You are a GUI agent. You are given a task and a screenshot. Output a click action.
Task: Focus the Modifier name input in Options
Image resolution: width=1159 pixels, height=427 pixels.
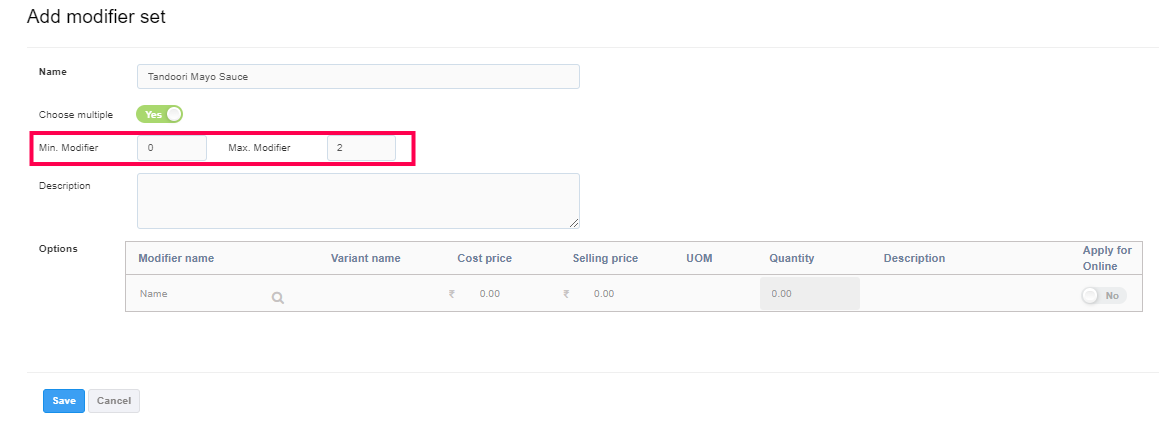[x=200, y=295]
